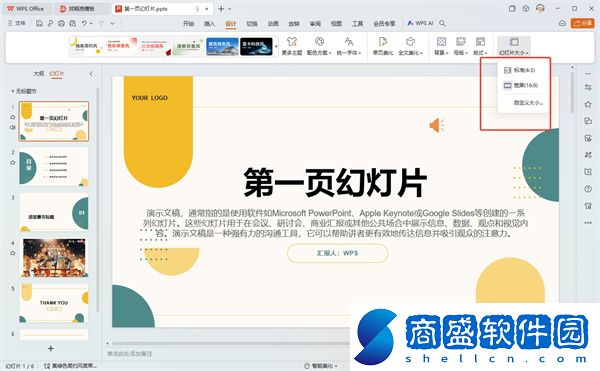Image resolution: width=600 pixels, height=371 pixels.
Task: Click the 单页美化 beautify icon
Action: 383,46
